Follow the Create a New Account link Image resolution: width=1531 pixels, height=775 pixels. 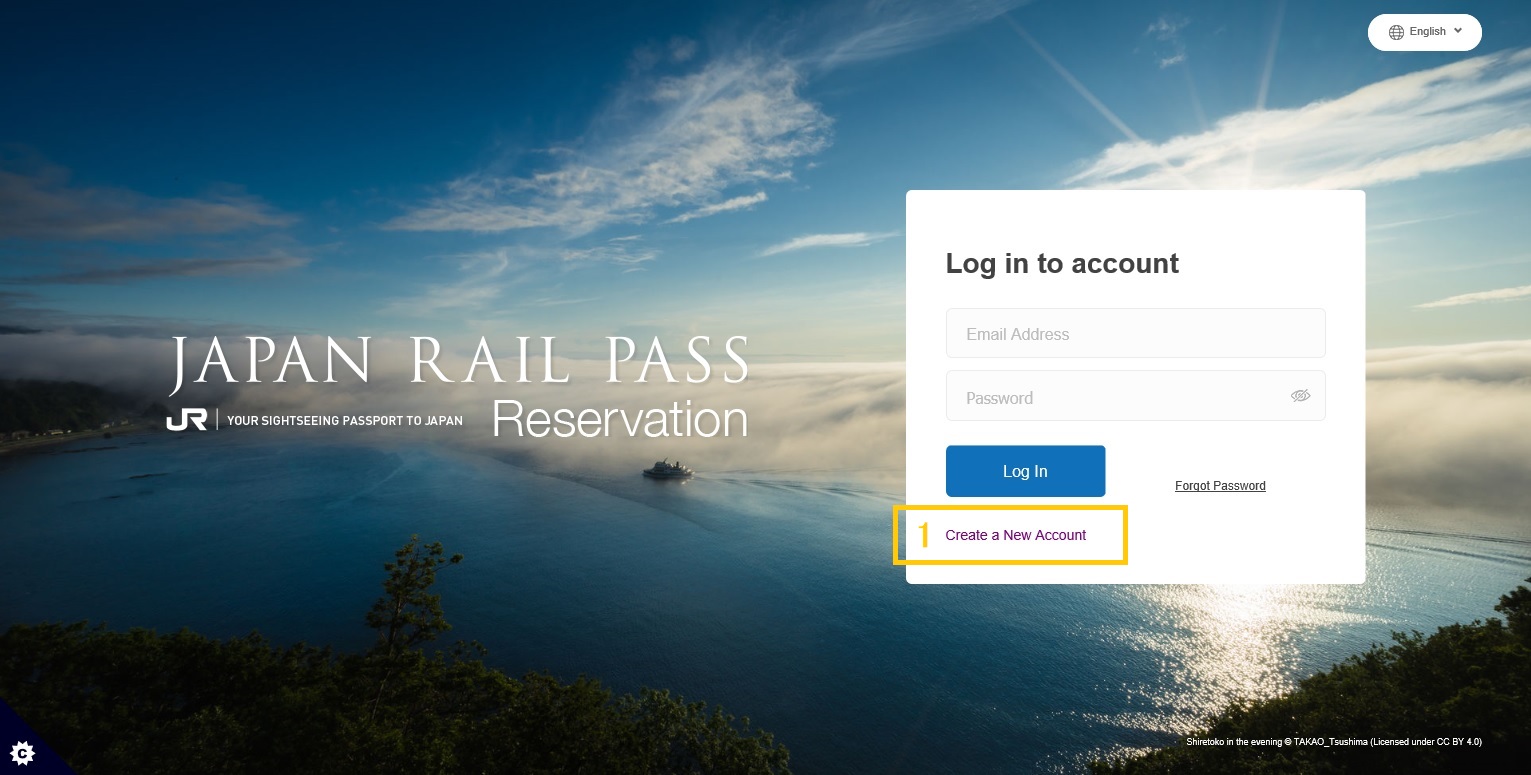click(1015, 535)
